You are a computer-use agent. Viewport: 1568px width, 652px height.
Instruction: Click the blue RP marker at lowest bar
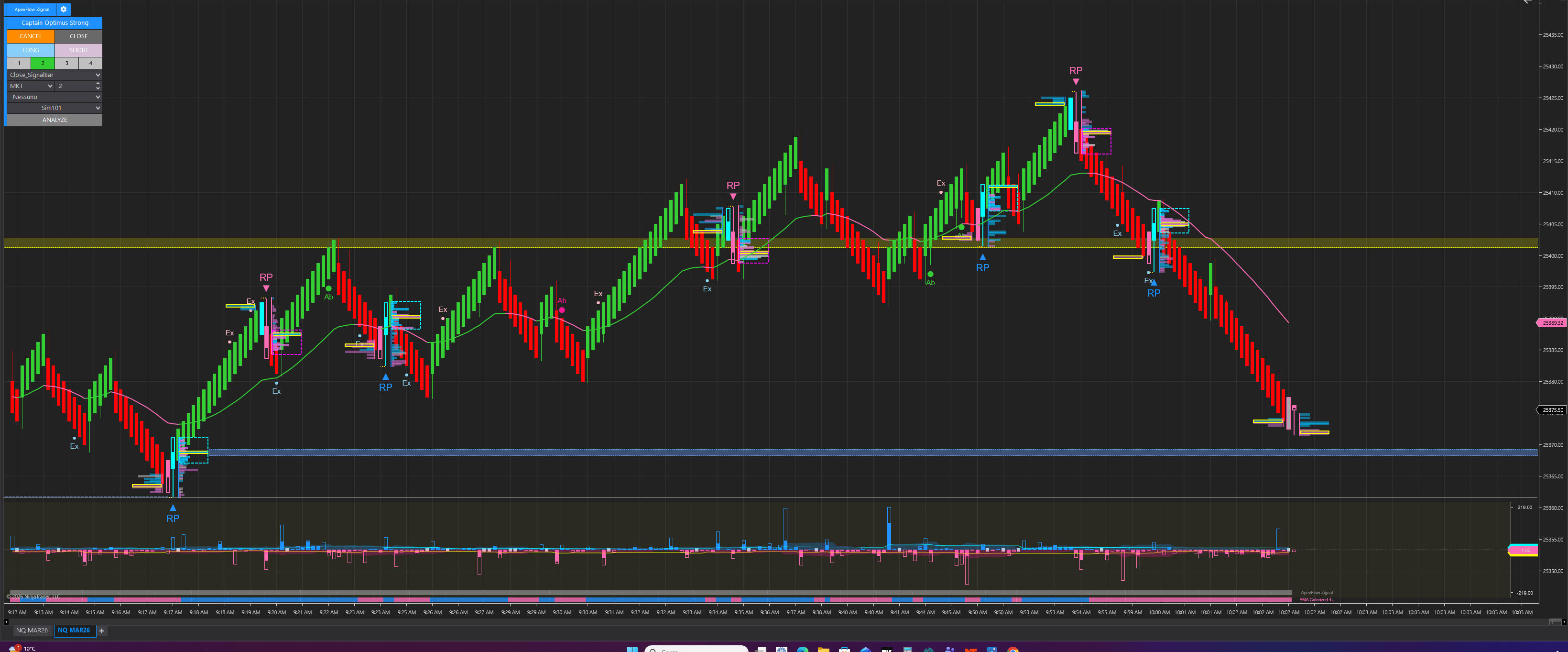(173, 517)
